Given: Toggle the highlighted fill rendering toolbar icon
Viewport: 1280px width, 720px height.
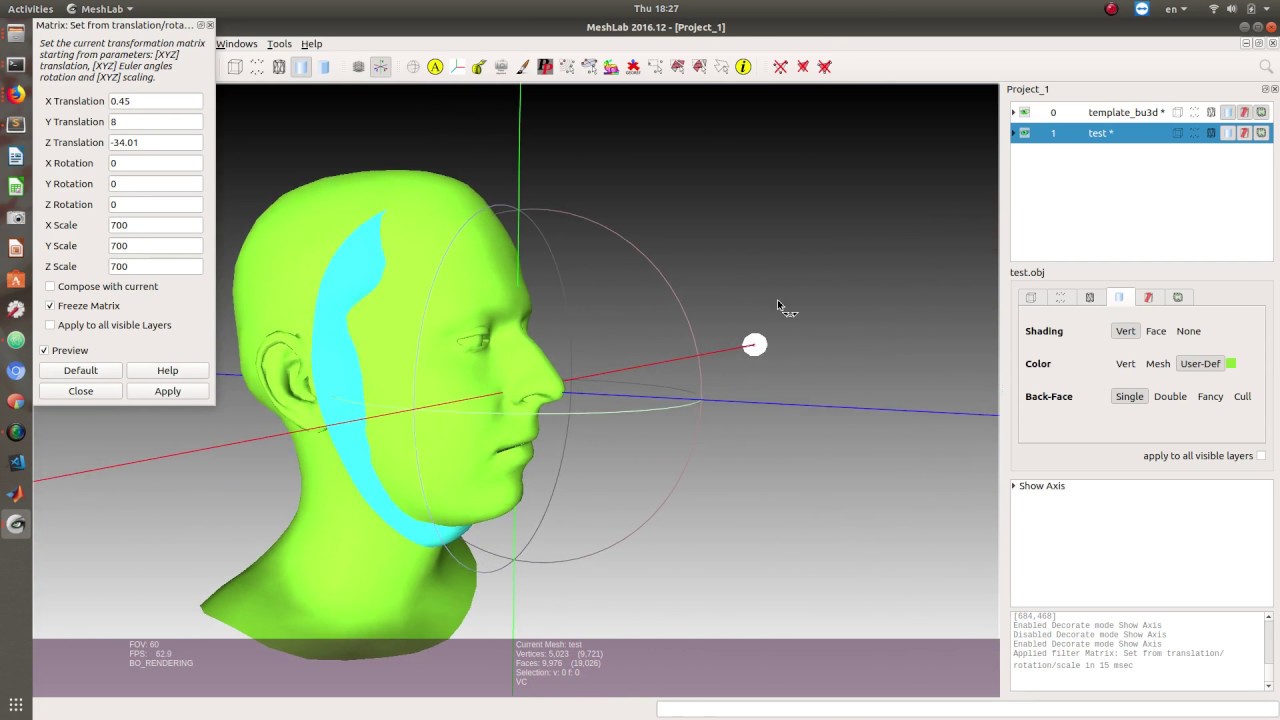Looking at the screenshot, I should [x=301, y=67].
